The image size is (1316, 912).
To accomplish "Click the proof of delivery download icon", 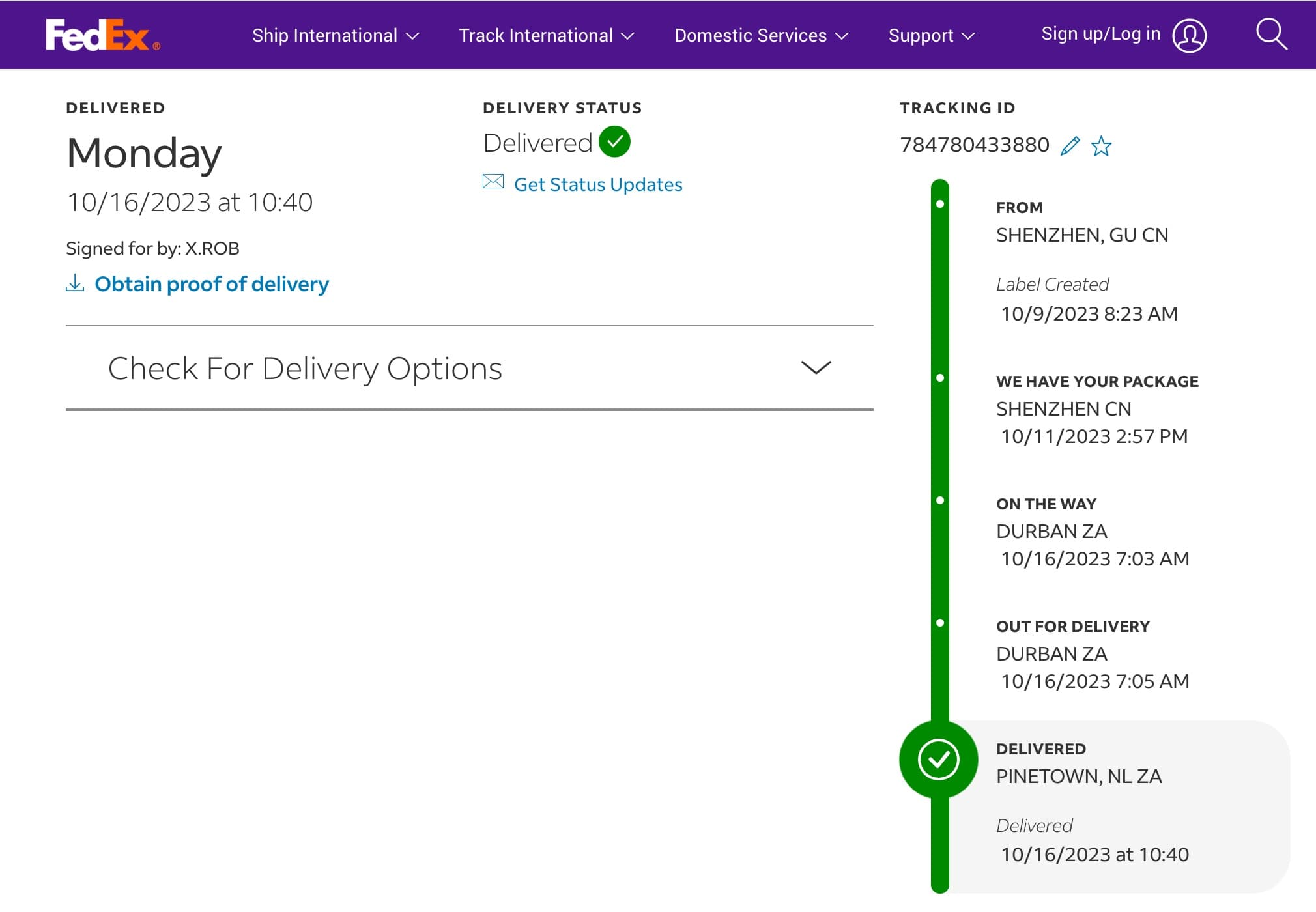I will (x=75, y=283).
